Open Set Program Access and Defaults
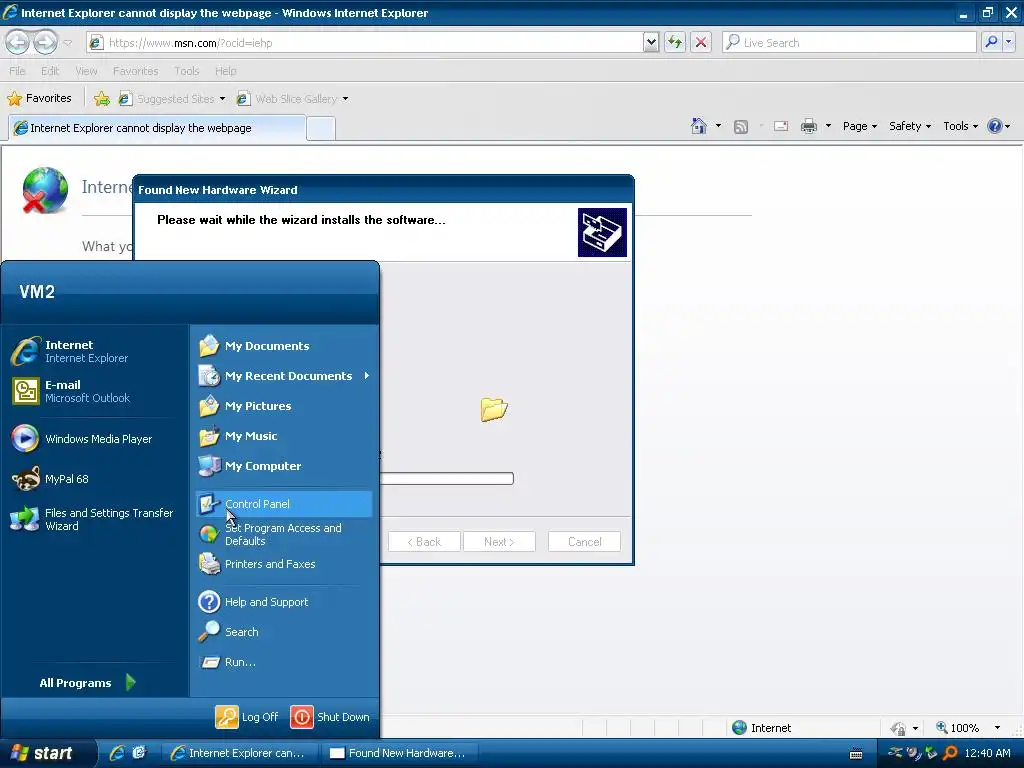Screen dimensions: 1024x768 [284, 534]
